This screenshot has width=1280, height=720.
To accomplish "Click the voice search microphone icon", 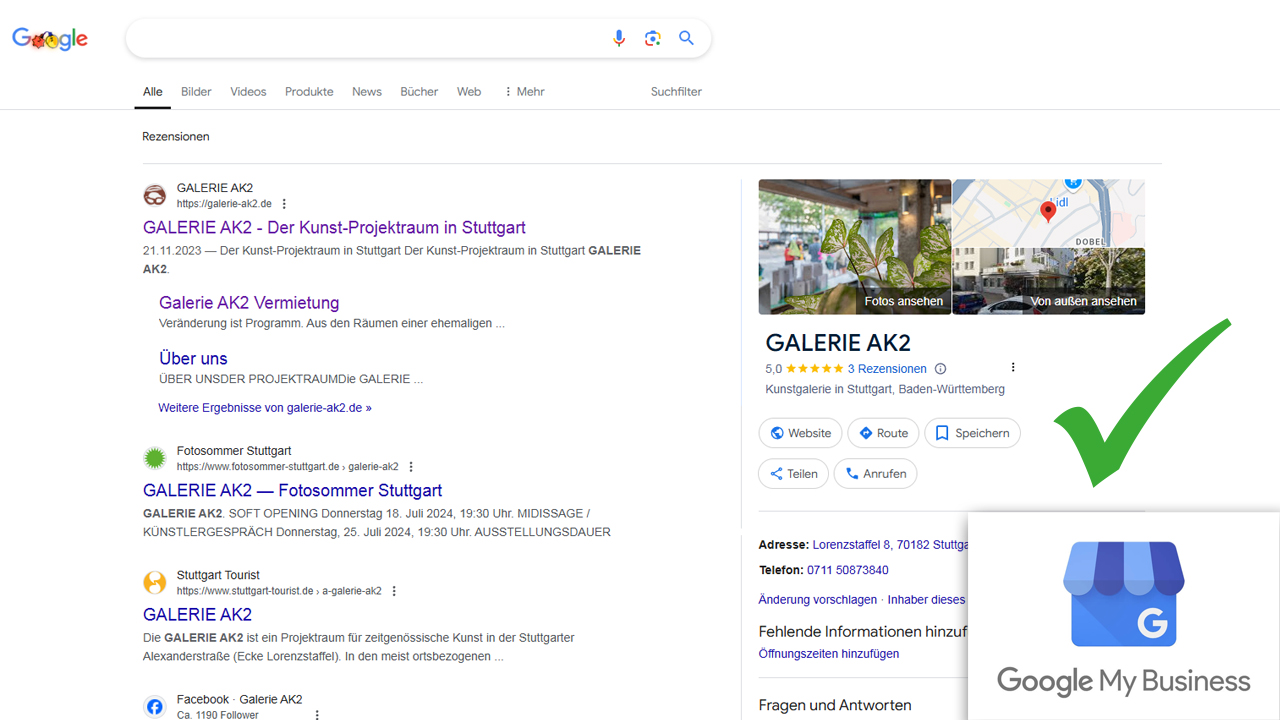I will 619,38.
